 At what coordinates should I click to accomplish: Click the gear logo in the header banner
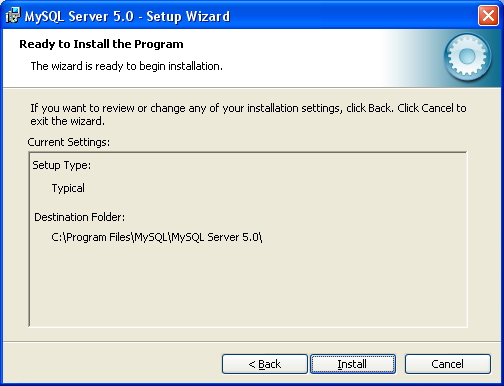pos(467,57)
